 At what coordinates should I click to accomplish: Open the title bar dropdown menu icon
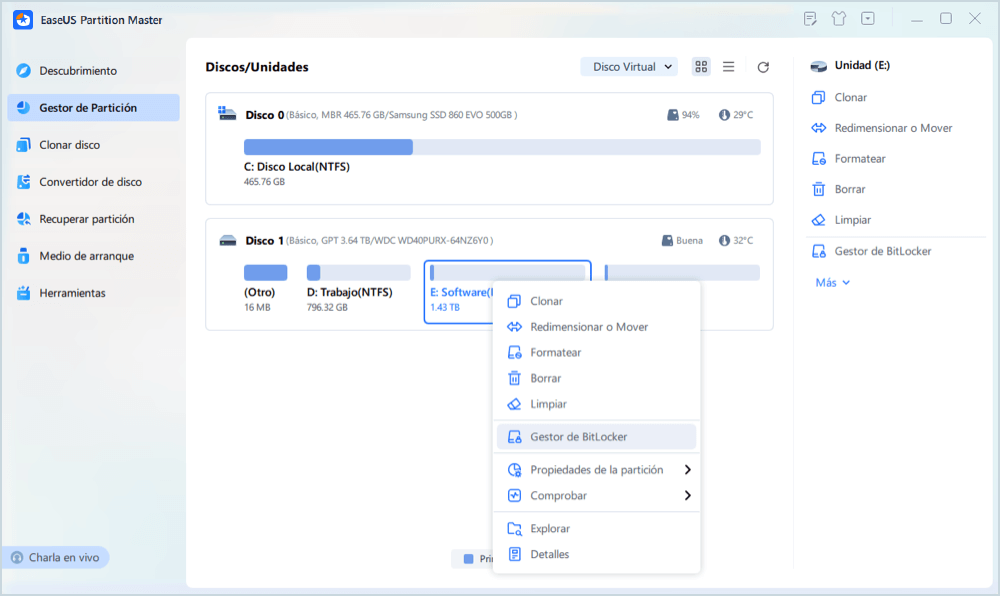pyautogui.click(x=868, y=19)
